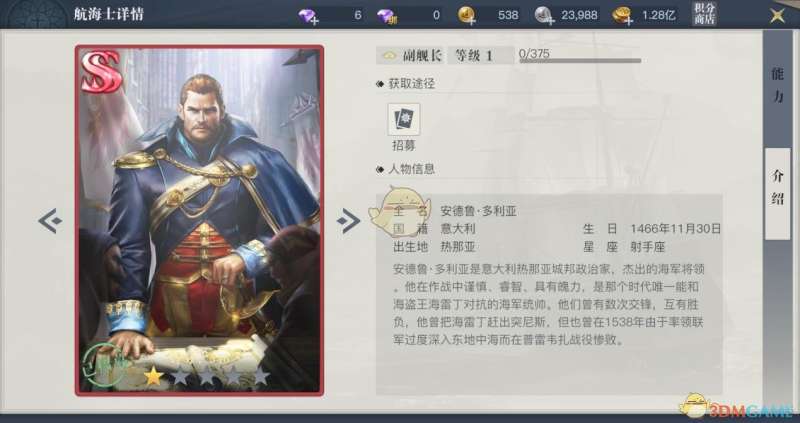Show the previous navigator with left arrow

click(50, 221)
